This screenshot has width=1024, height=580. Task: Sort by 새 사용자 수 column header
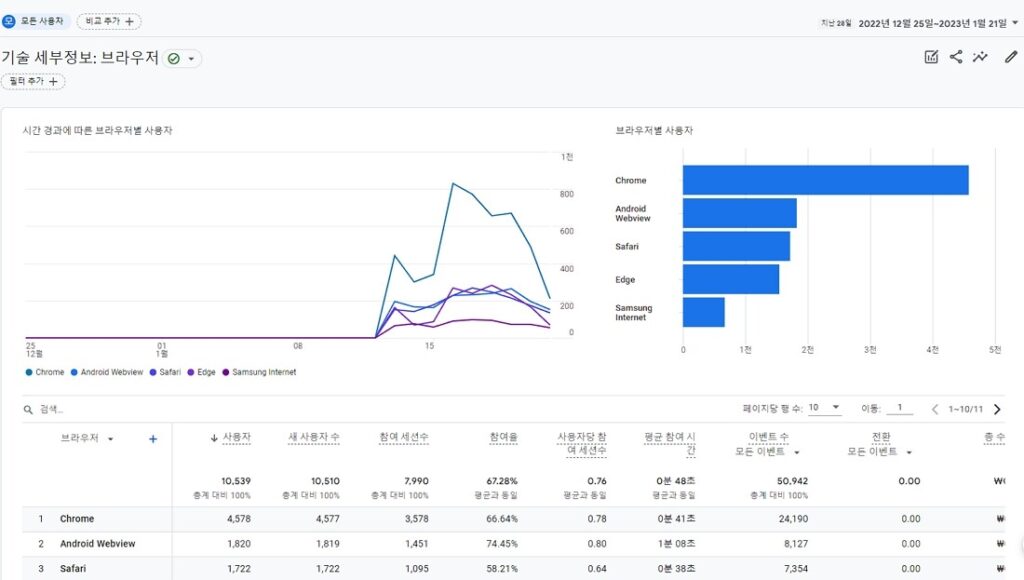[x=314, y=437]
